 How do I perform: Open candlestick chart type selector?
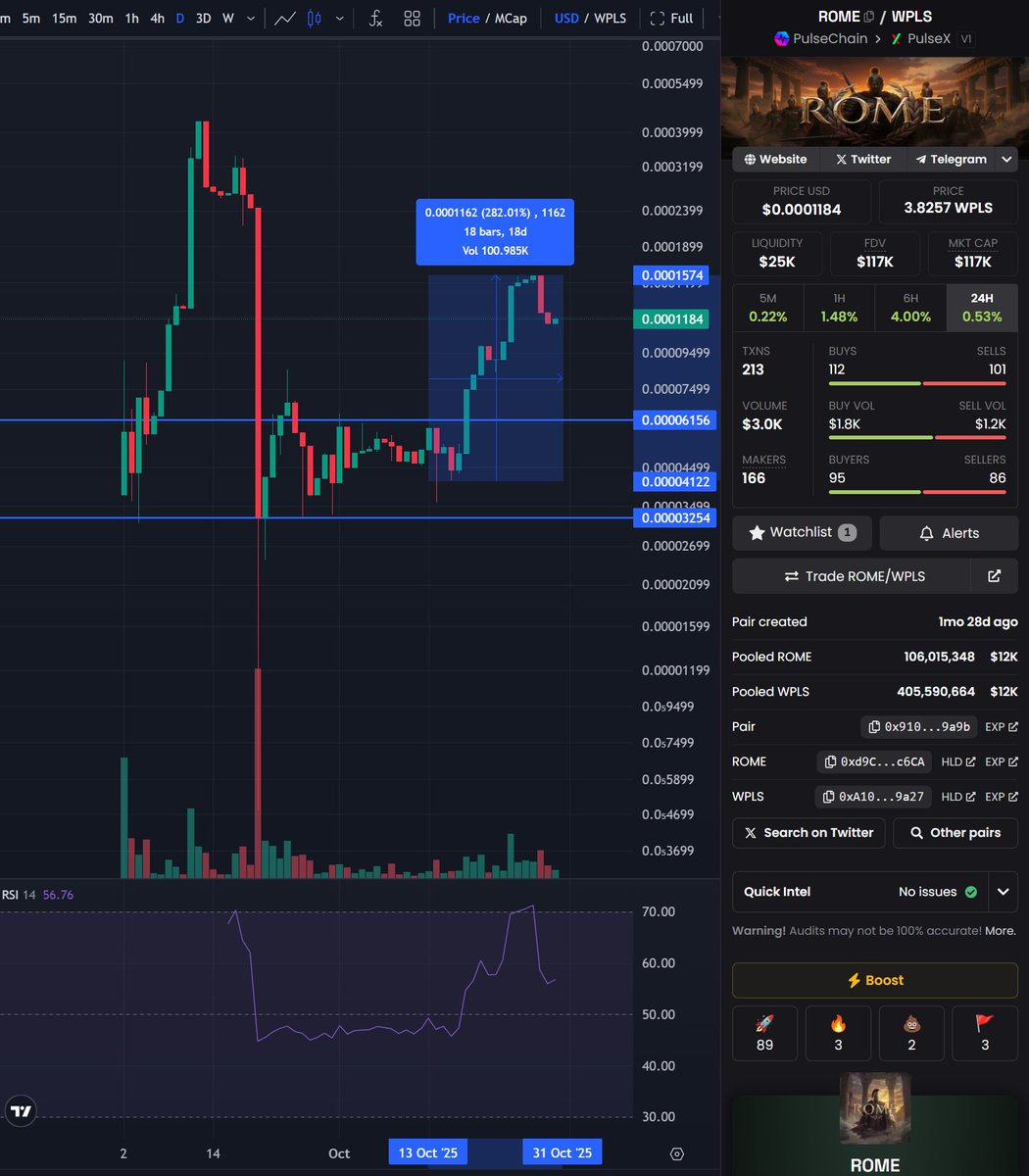click(x=314, y=18)
